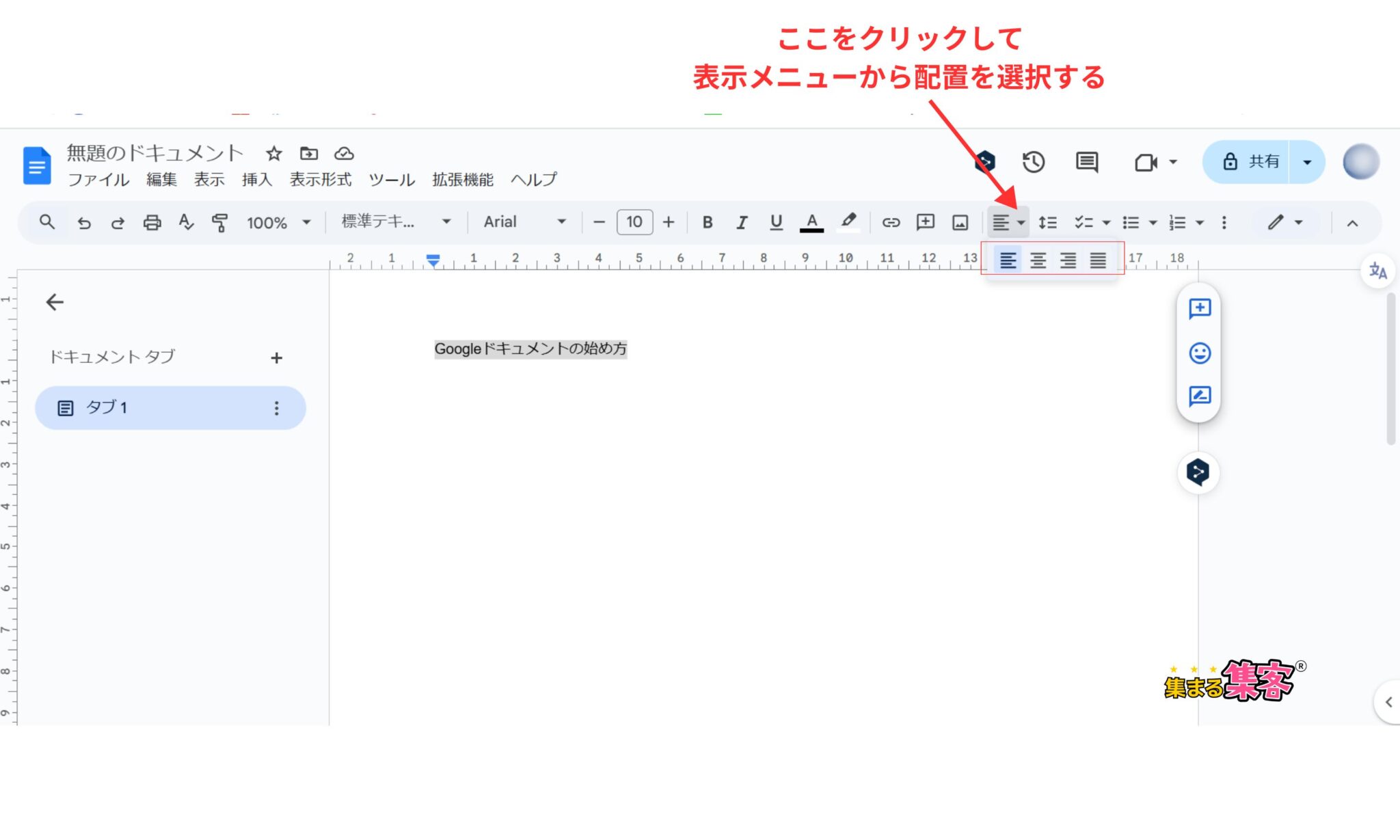The width and height of the screenshot is (1400, 840).
Task: Open the Arial font dropdown
Action: pos(524,222)
